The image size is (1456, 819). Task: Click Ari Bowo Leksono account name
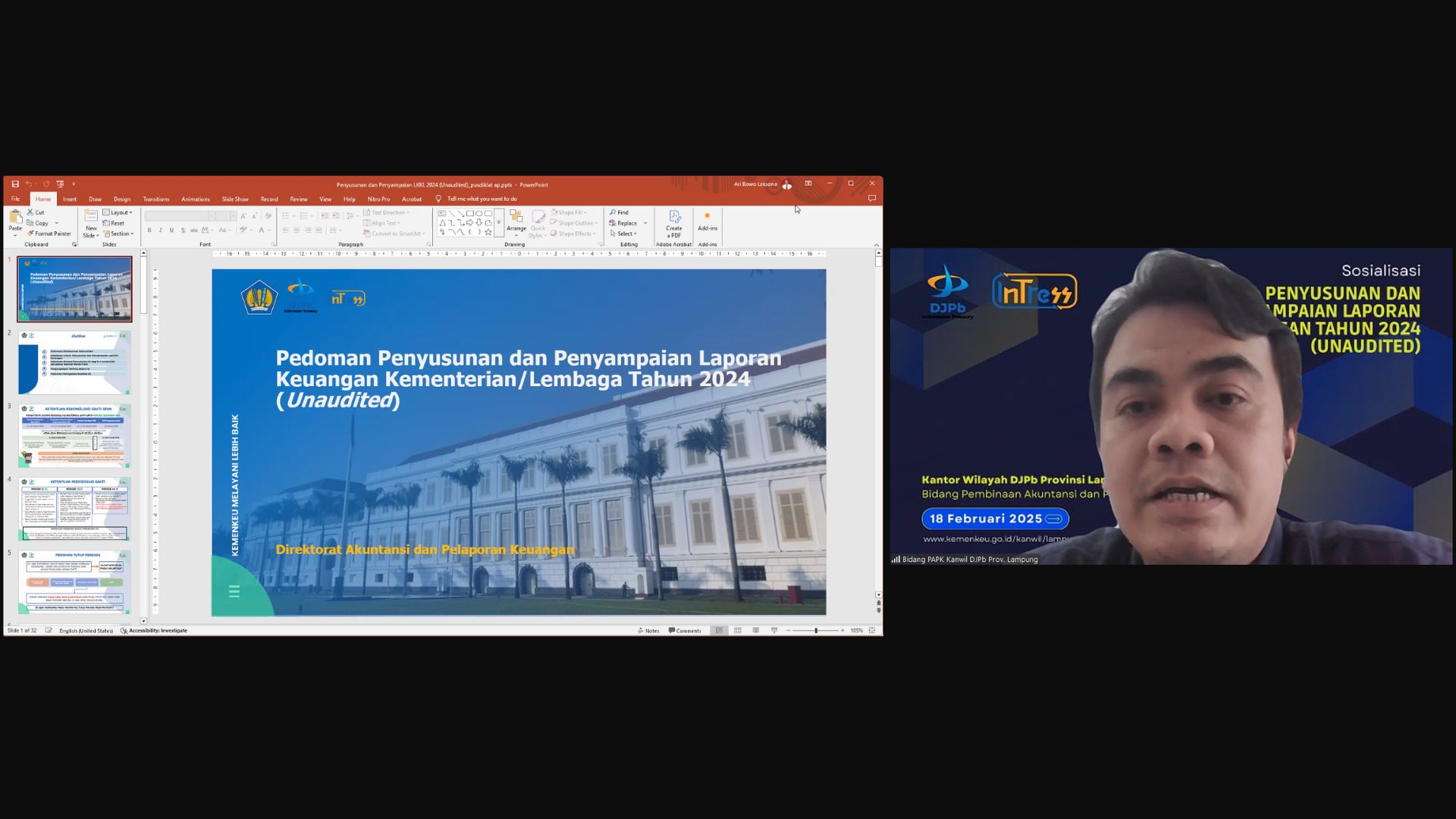coord(755,184)
